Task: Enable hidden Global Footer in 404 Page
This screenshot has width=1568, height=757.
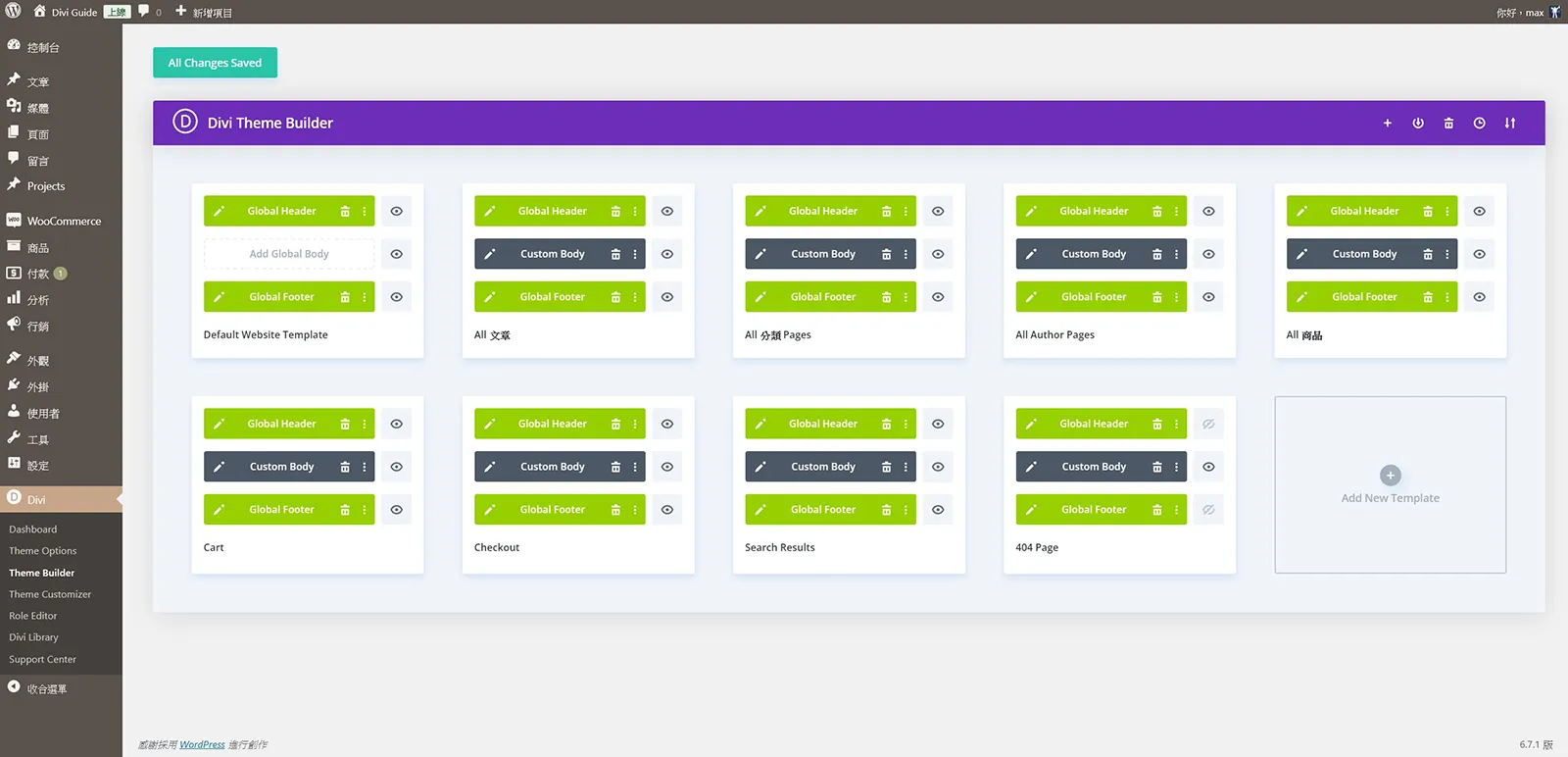Action: (x=1208, y=510)
